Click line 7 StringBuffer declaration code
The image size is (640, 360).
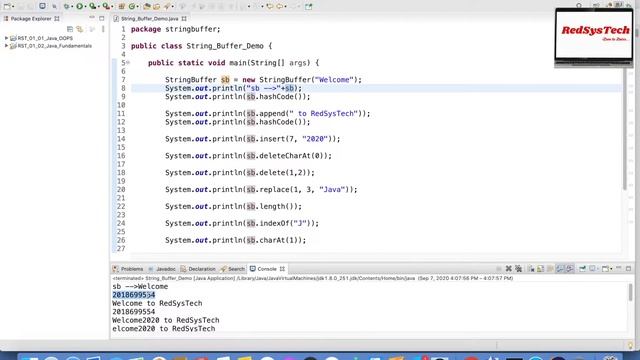coord(263,80)
